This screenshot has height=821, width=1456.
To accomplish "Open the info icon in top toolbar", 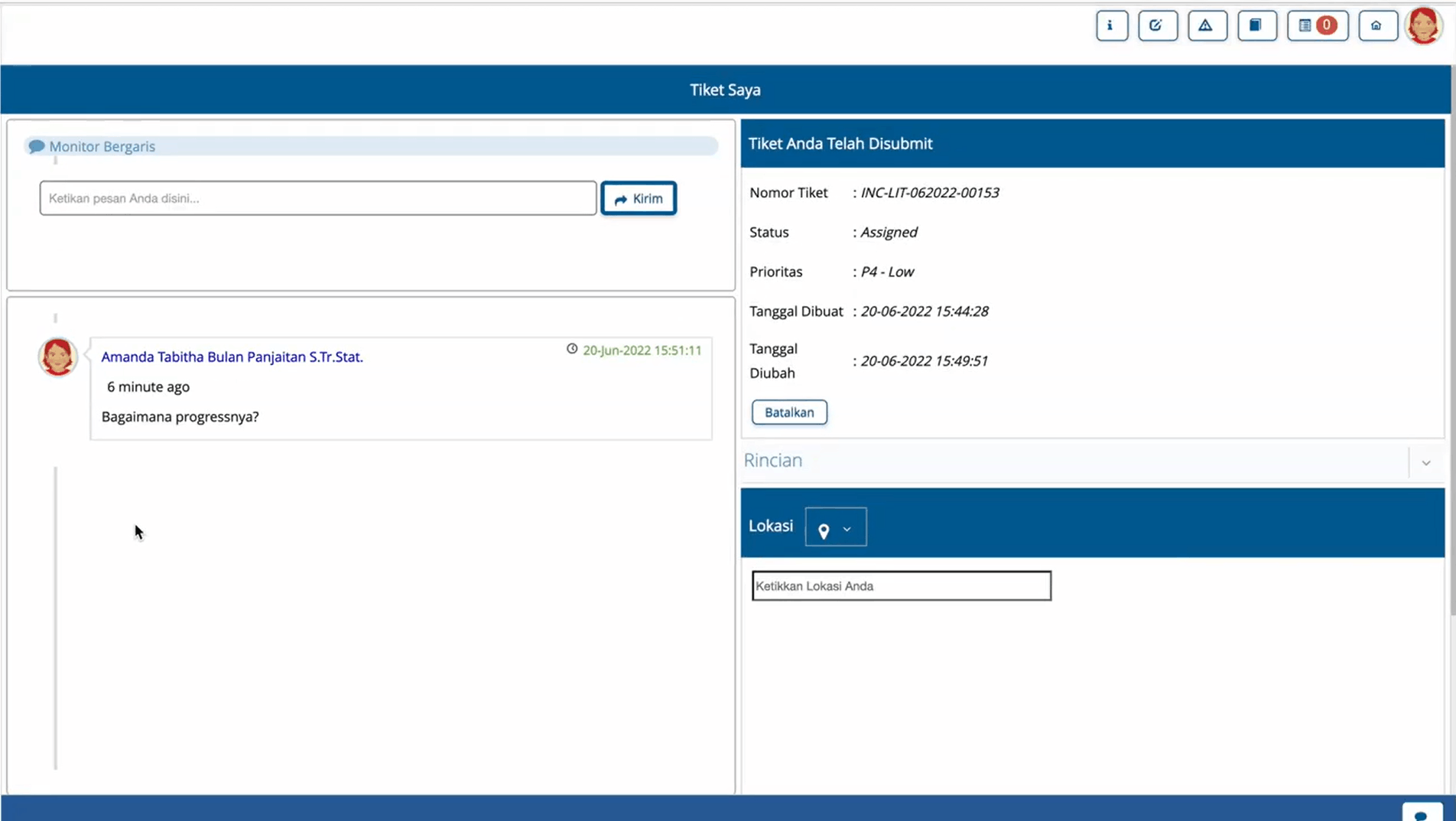I will pos(1111,25).
